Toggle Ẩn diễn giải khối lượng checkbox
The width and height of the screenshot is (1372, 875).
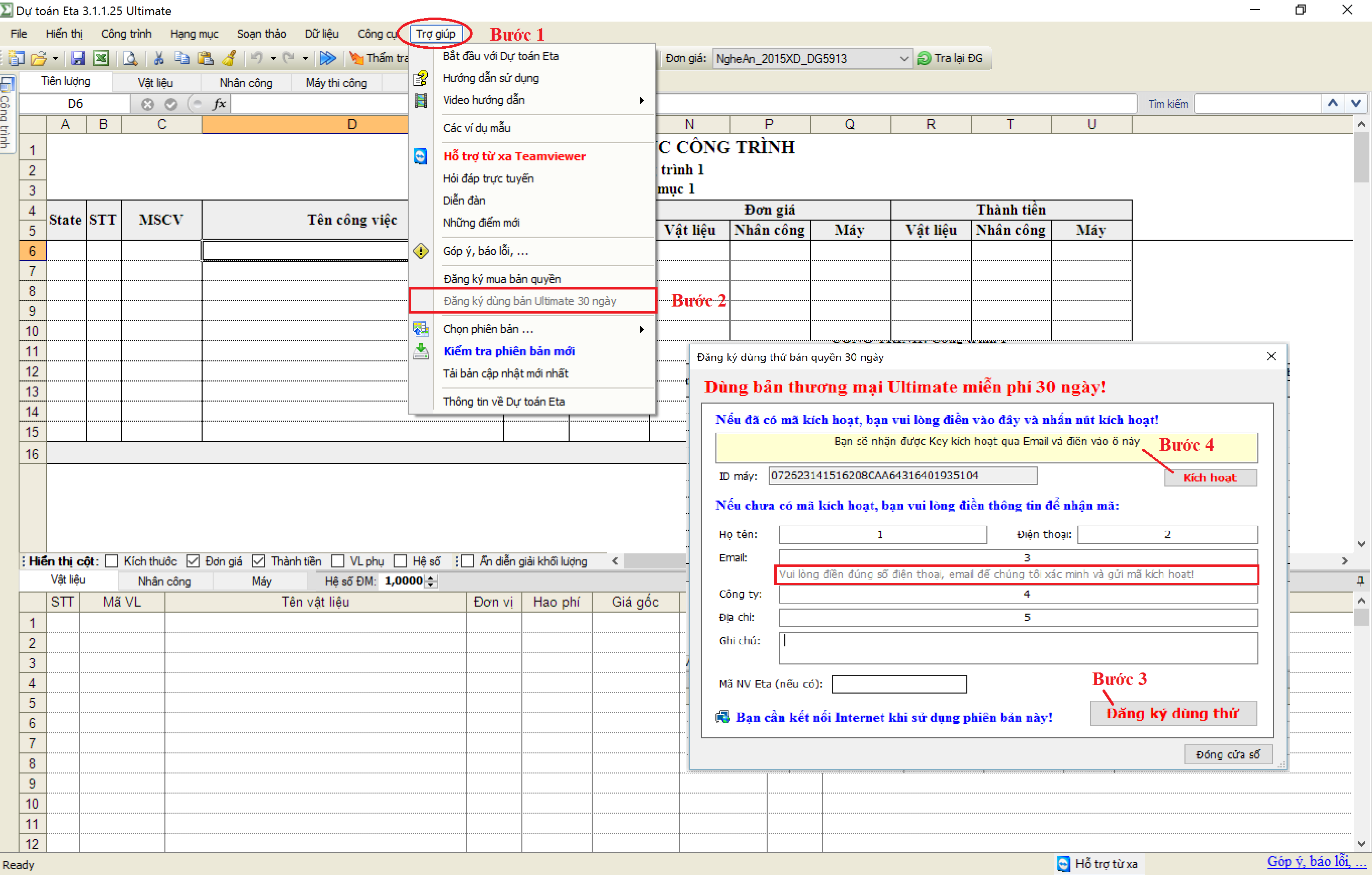tap(468, 561)
